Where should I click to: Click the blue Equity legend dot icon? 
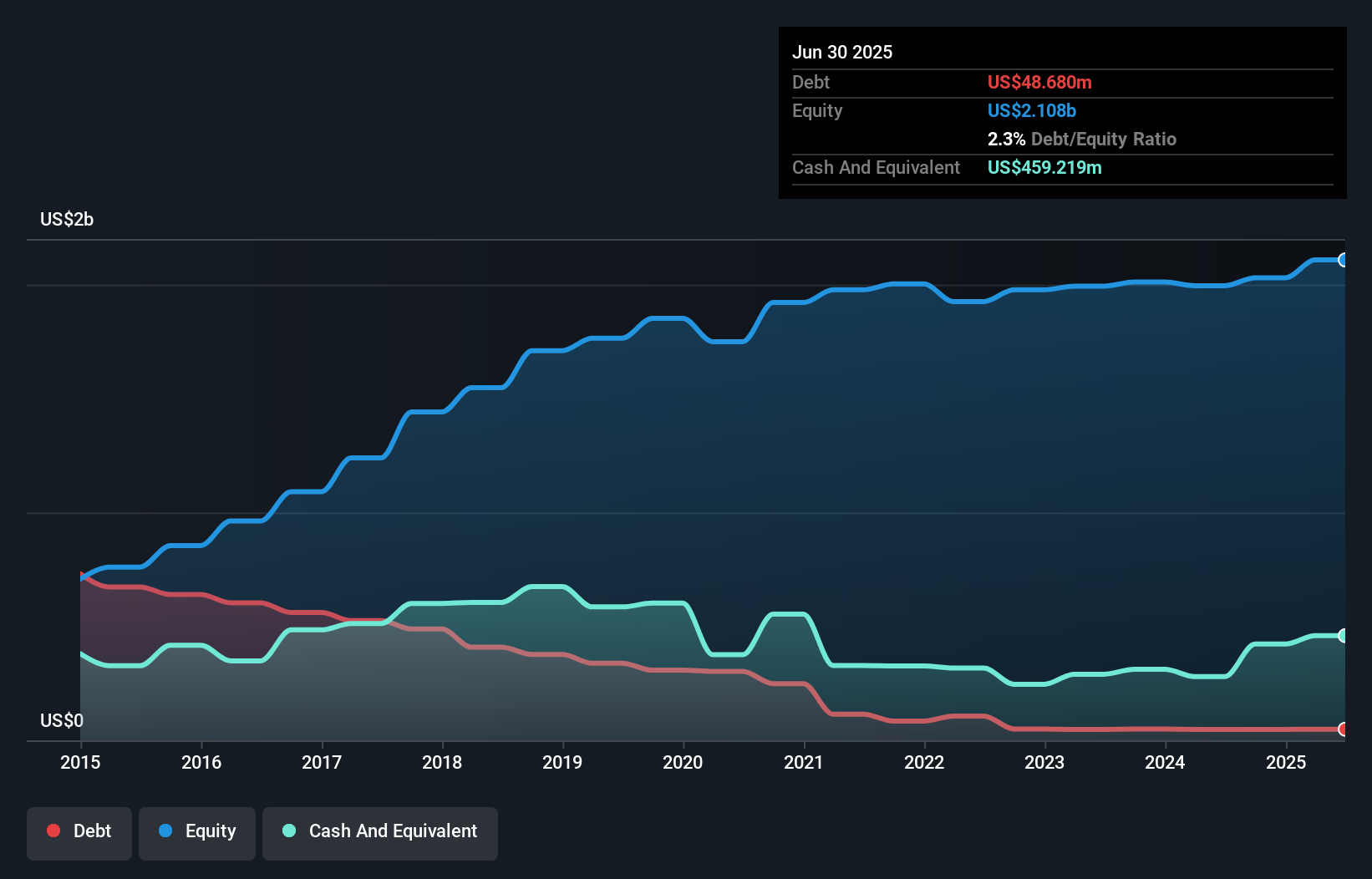coord(165,831)
